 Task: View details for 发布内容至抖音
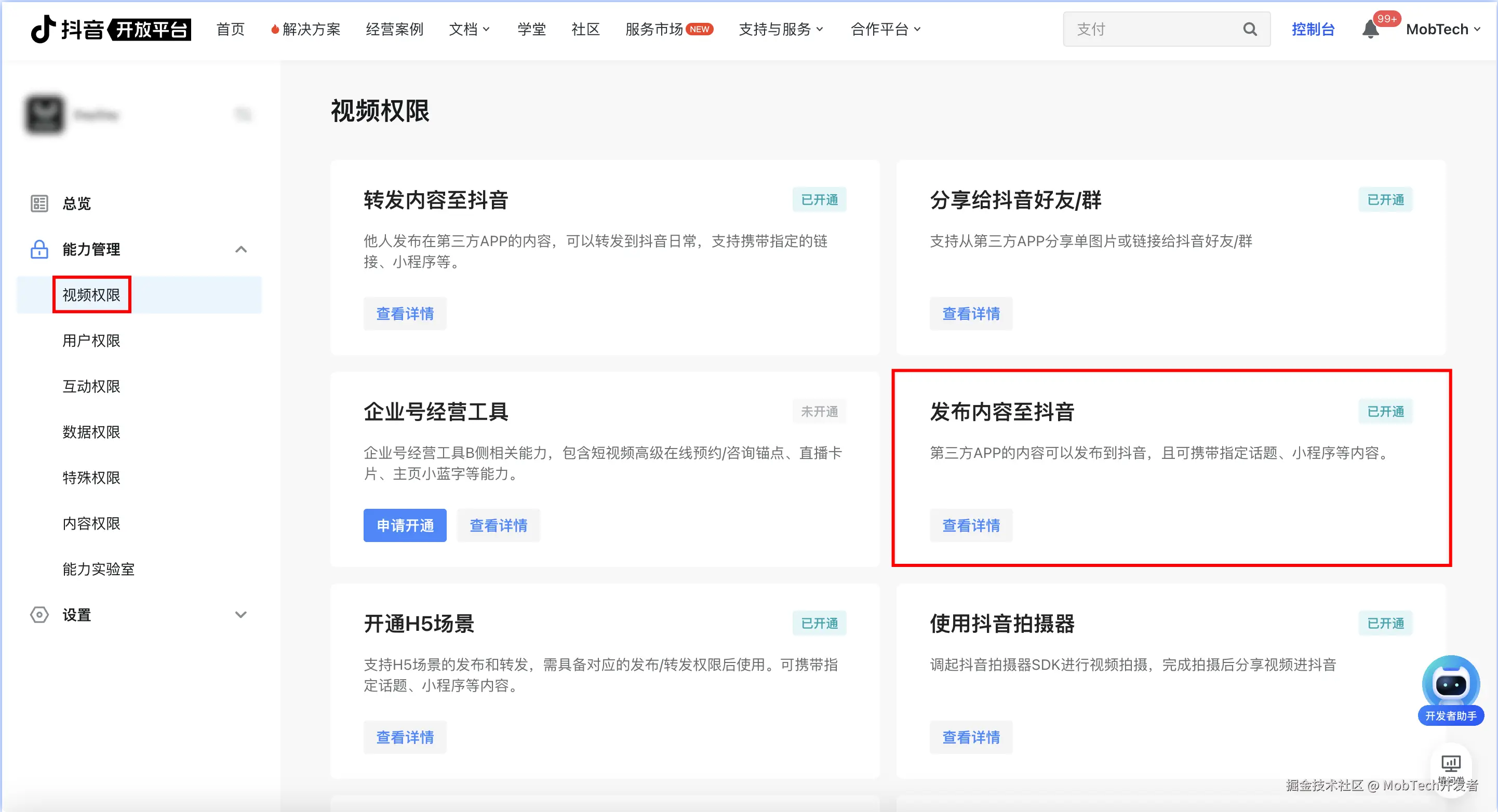971,525
